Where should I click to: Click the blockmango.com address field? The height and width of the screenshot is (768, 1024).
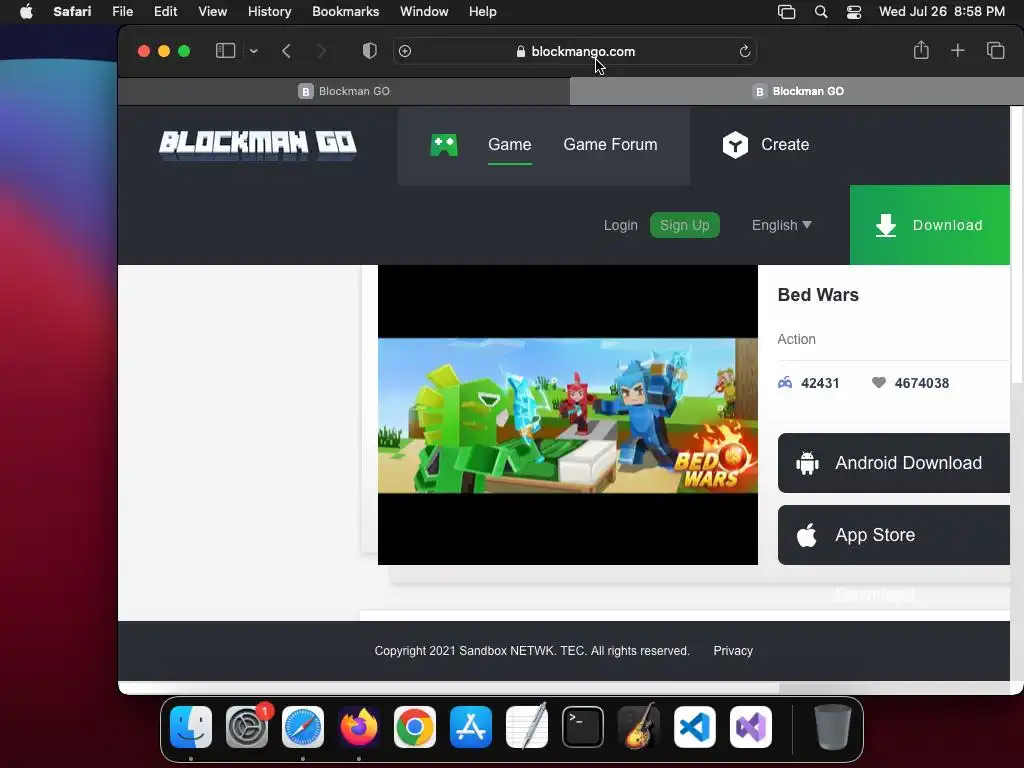(575, 51)
